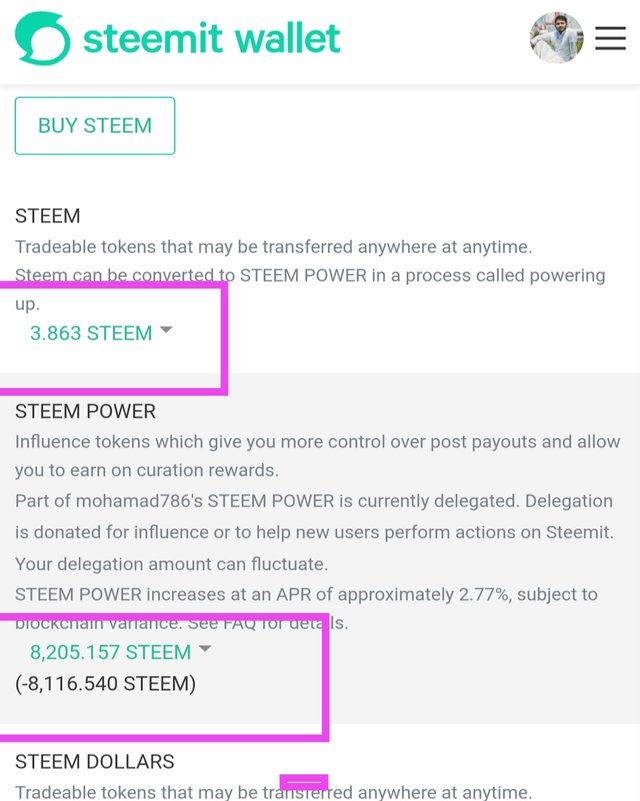
Task: Expand the 8,205.157 STEEM power dropdown
Action: coord(121,652)
